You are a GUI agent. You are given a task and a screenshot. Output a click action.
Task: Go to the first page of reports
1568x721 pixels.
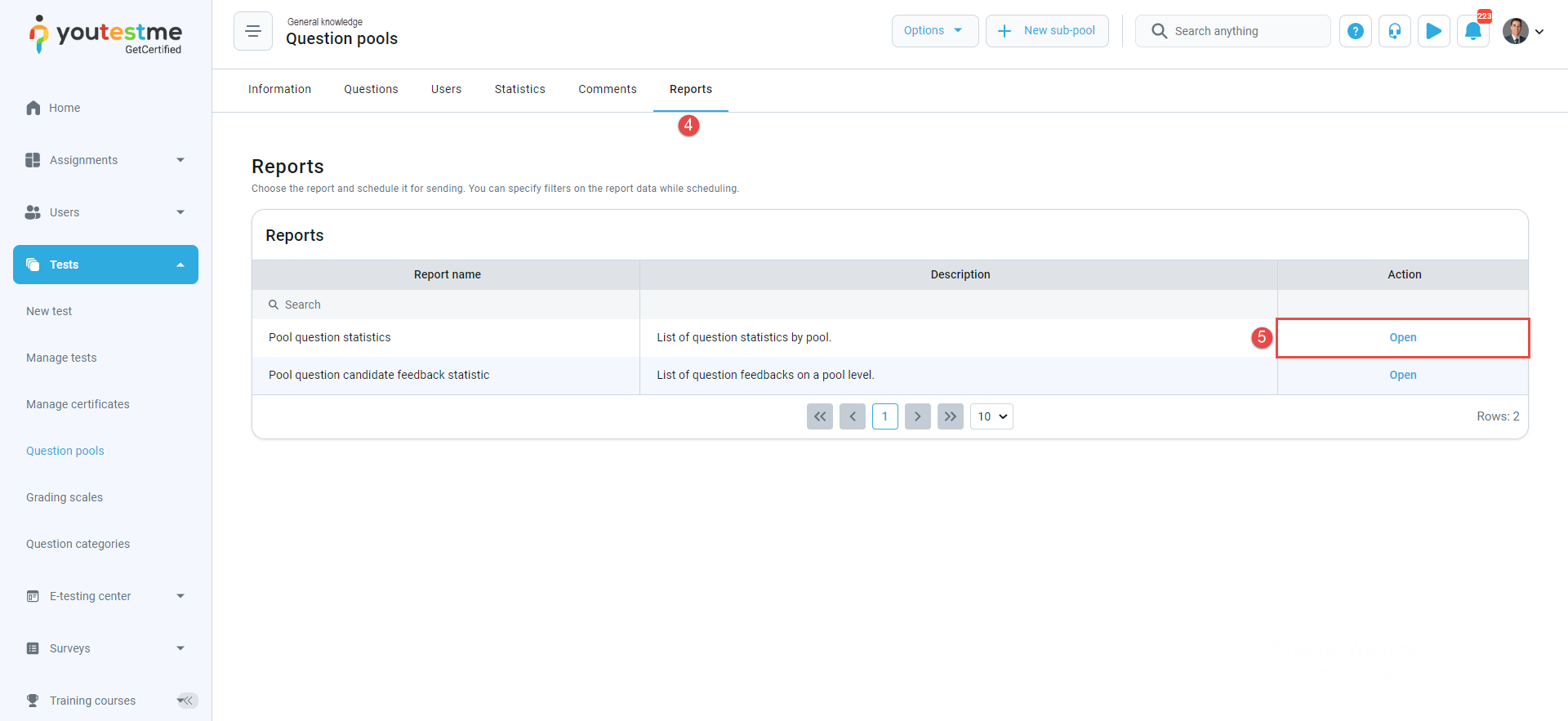819,416
